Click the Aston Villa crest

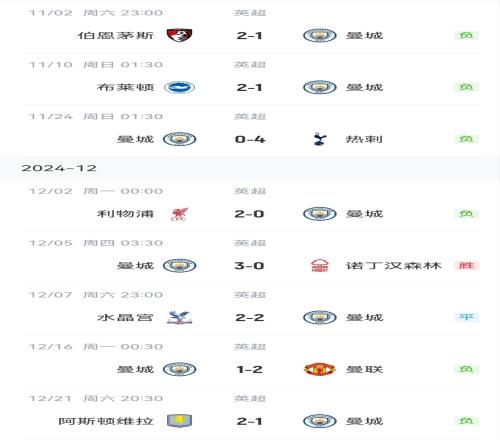179,421
